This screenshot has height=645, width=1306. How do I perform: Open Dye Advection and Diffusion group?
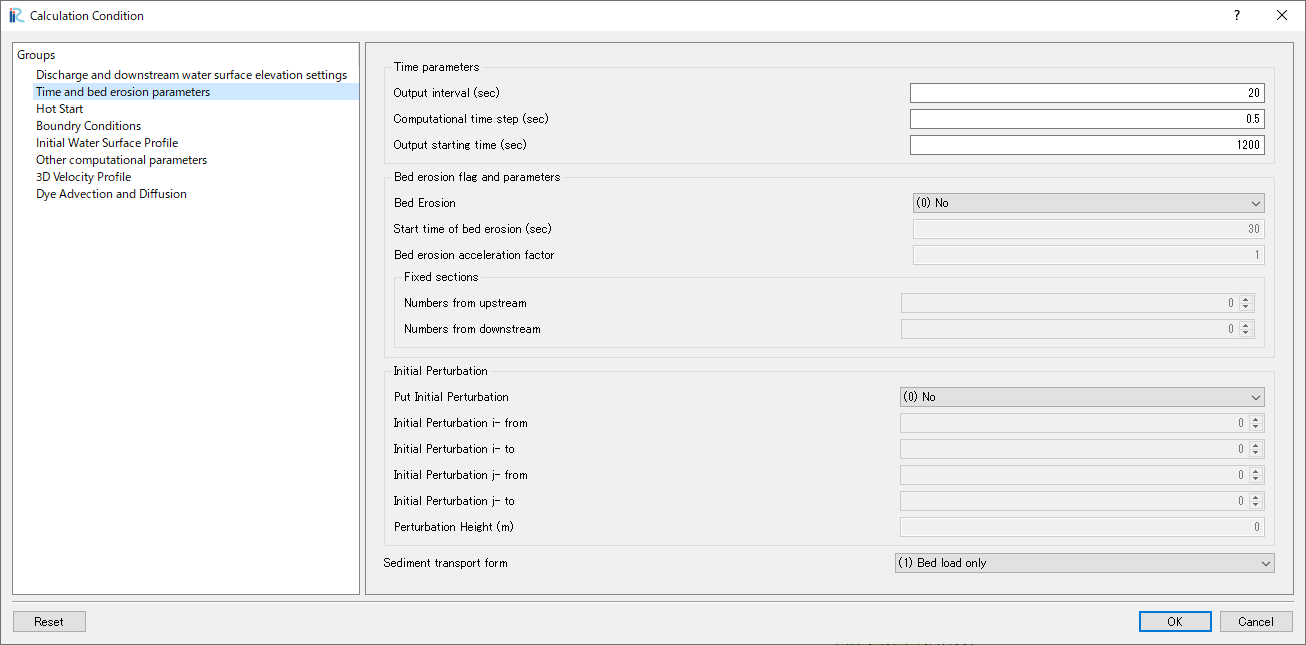coord(111,194)
